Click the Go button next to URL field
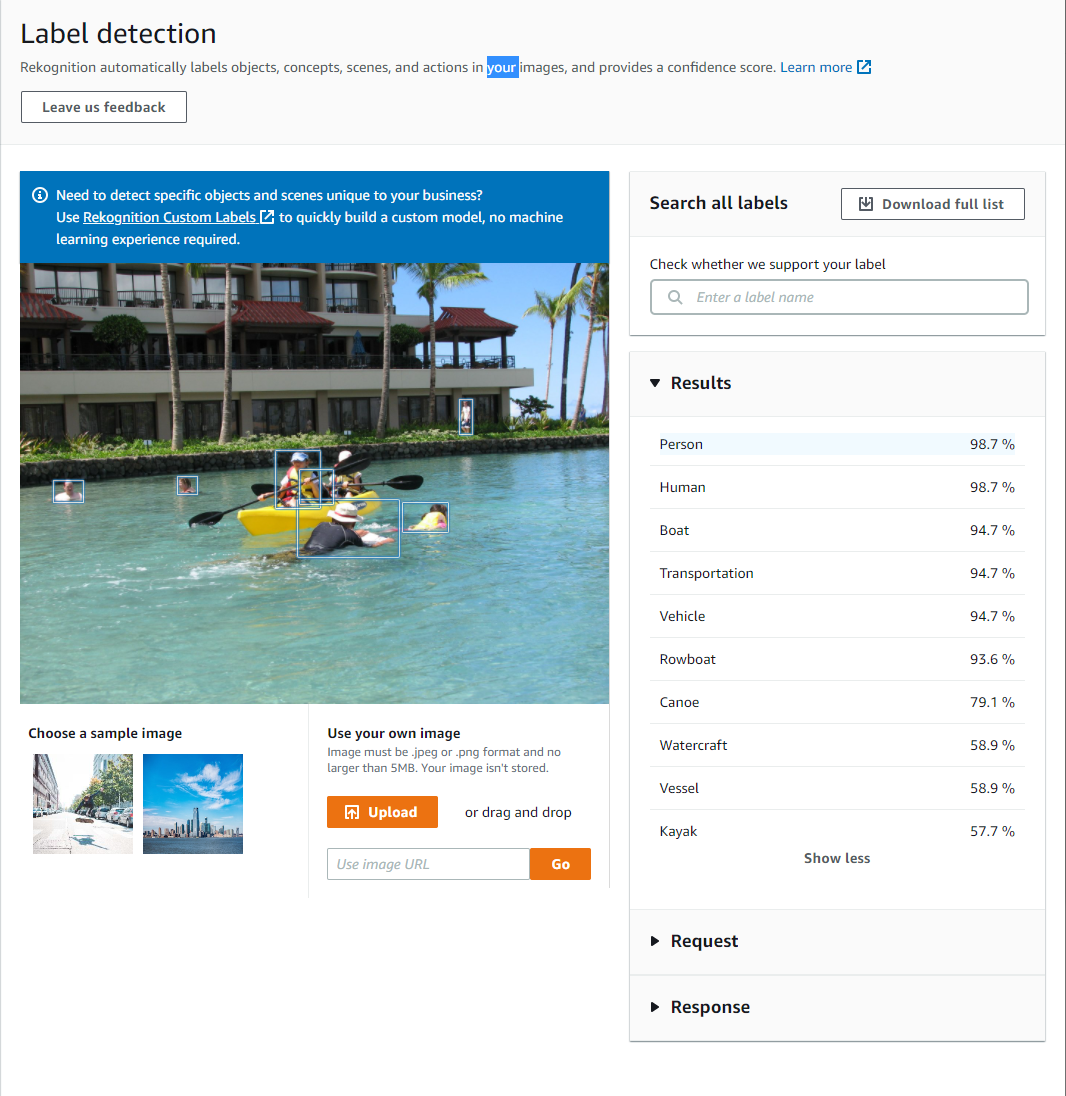Screen dimensions: 1066x1096 (x=560, y=864)
